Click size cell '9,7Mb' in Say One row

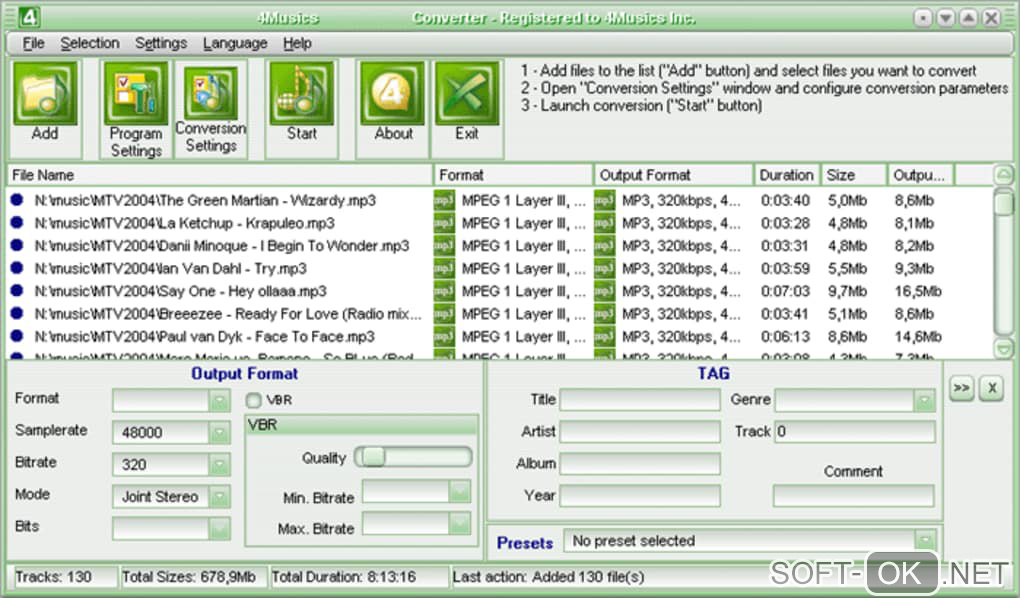(x=848, y=291)
